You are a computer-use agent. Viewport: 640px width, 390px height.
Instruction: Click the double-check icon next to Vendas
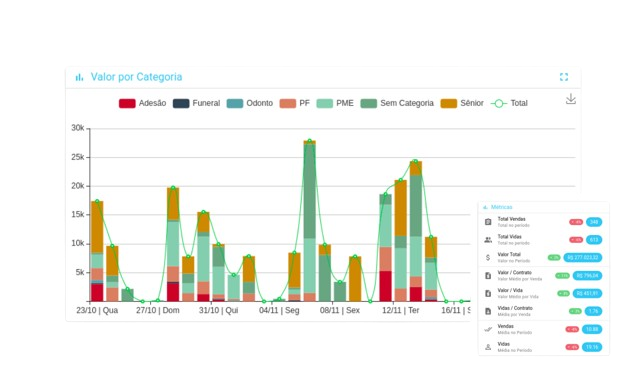coord(488,329)
